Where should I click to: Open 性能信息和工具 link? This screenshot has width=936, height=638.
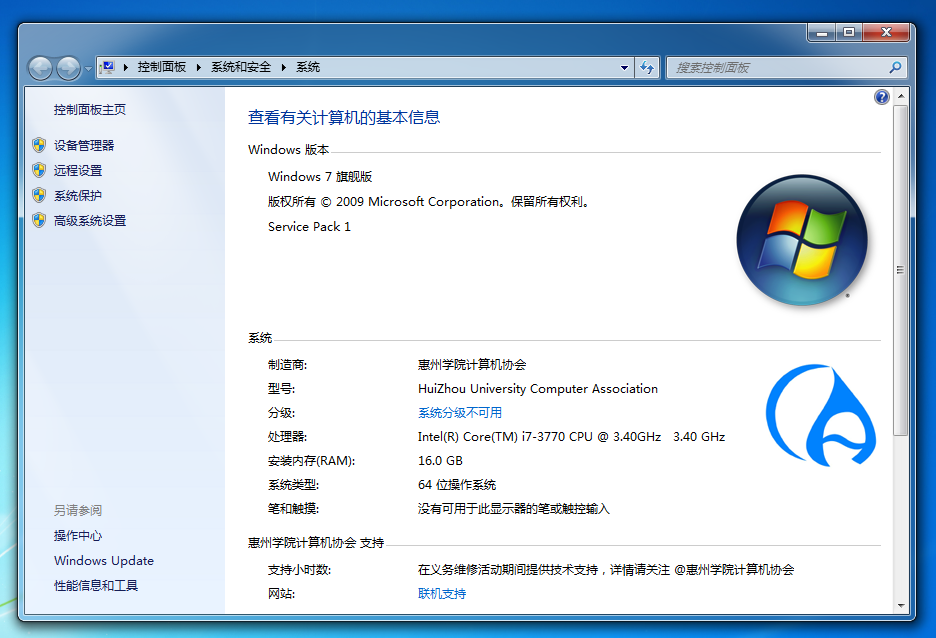[96, 586]
